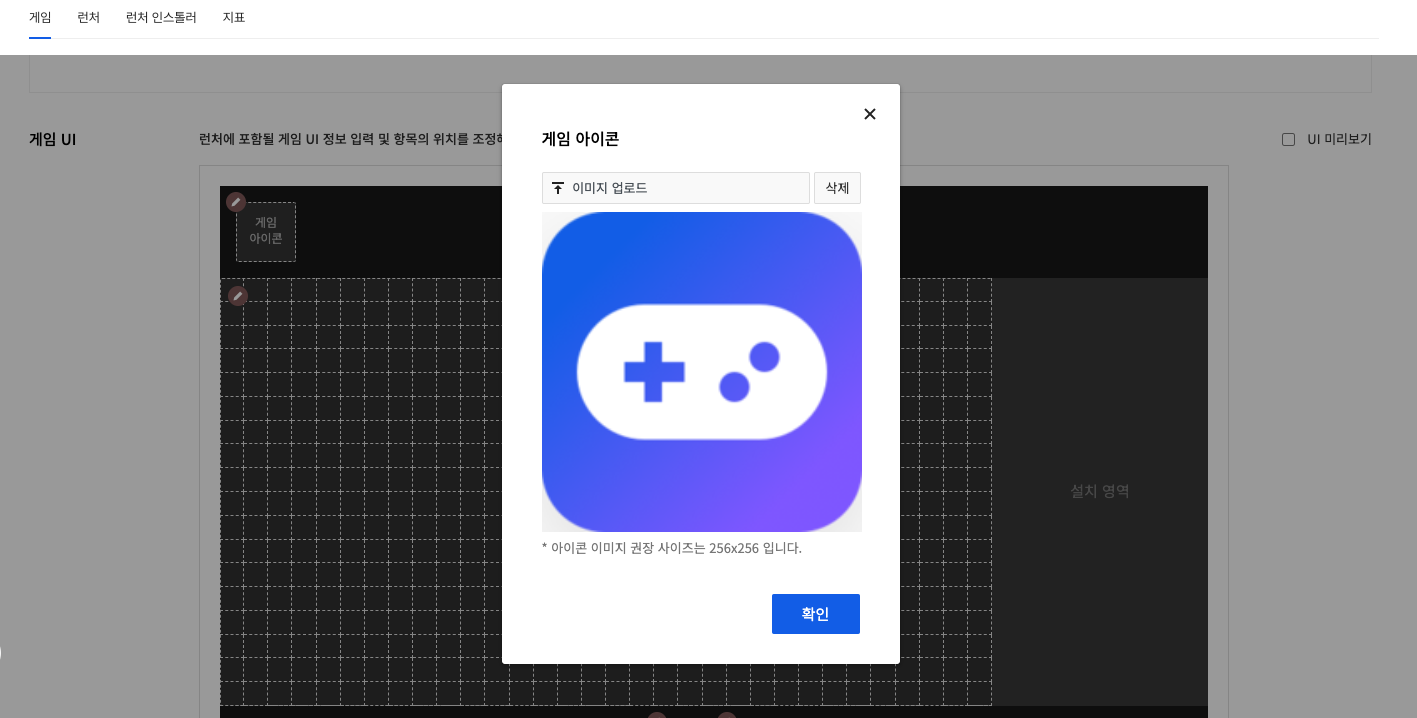Click the pencil edit icon on 게임 아이콘 placeholder
This screenshot has height=718, width=1417.
pos(236,202)
